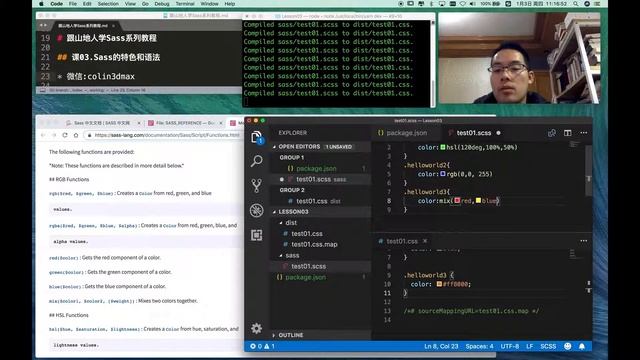Select the Sublime tab 跟山地人学Sass系列教程.md

click(82, 25)
